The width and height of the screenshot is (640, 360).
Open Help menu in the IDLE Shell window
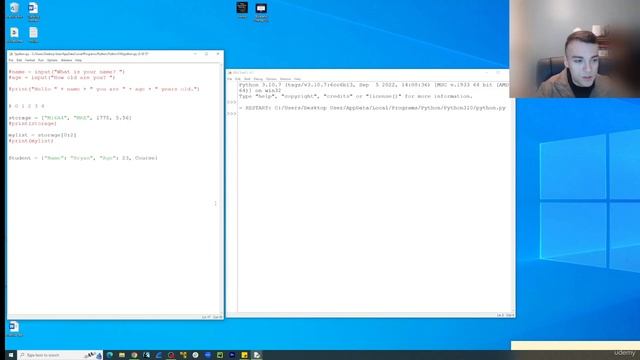coord(297,79)
